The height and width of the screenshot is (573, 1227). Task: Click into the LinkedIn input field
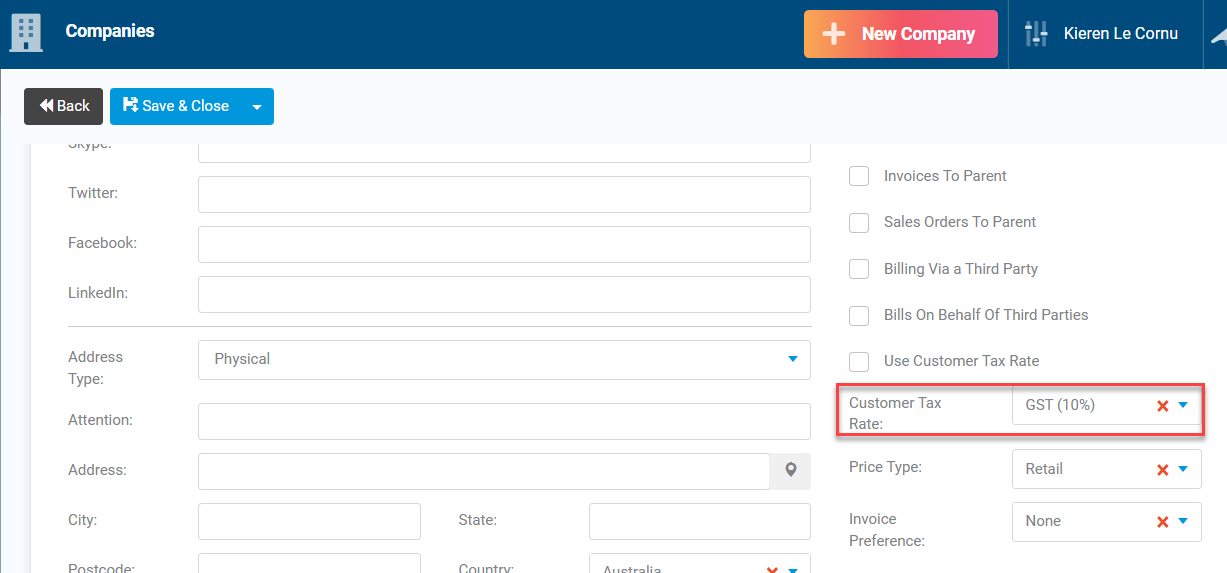504,294
